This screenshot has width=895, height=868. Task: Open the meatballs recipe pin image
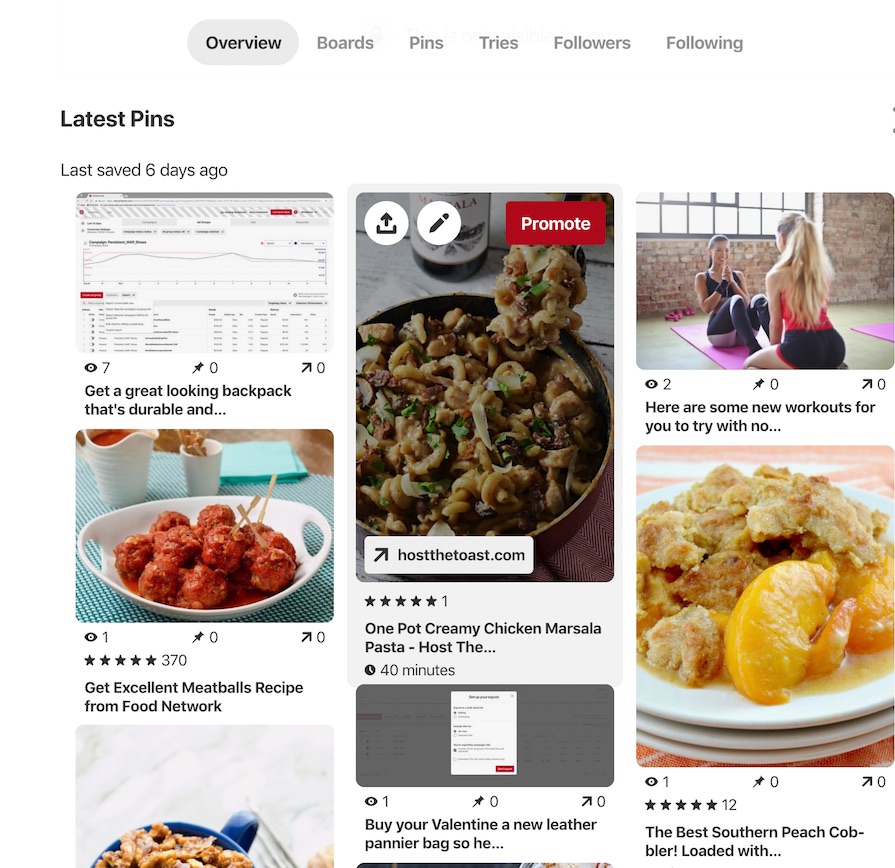(205, 526)
